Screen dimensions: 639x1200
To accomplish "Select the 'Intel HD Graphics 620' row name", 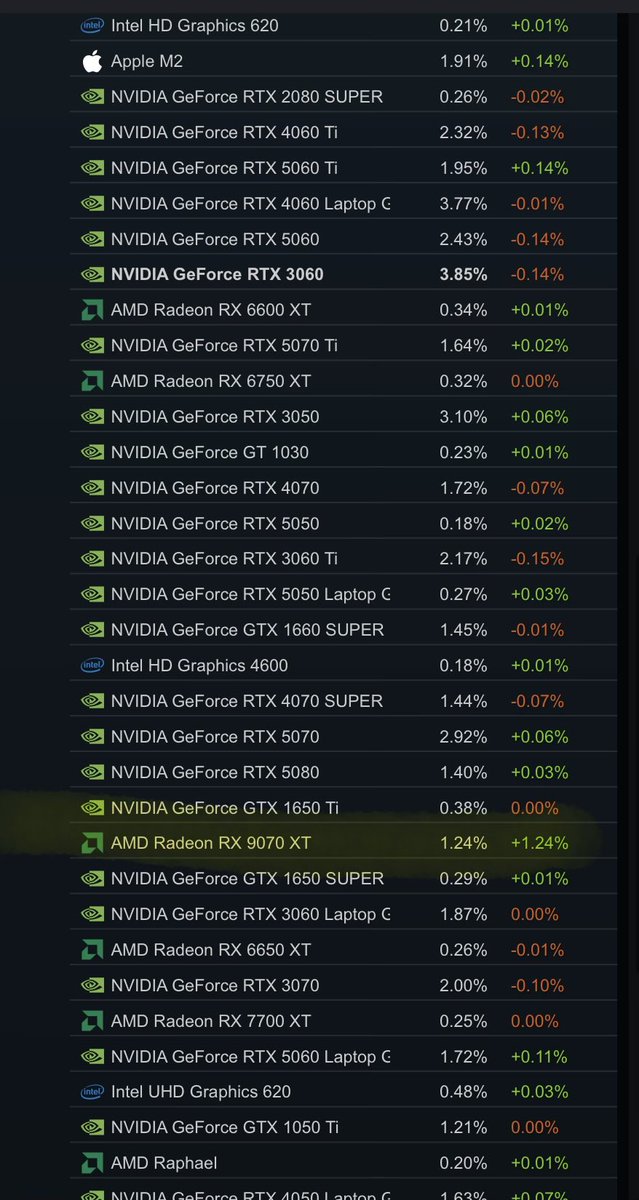I will coord(195,26).
